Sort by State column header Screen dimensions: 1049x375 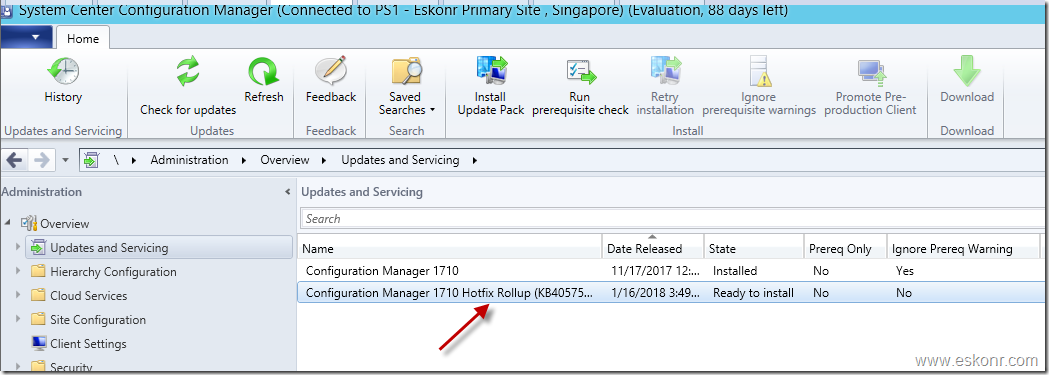[754, 248]
